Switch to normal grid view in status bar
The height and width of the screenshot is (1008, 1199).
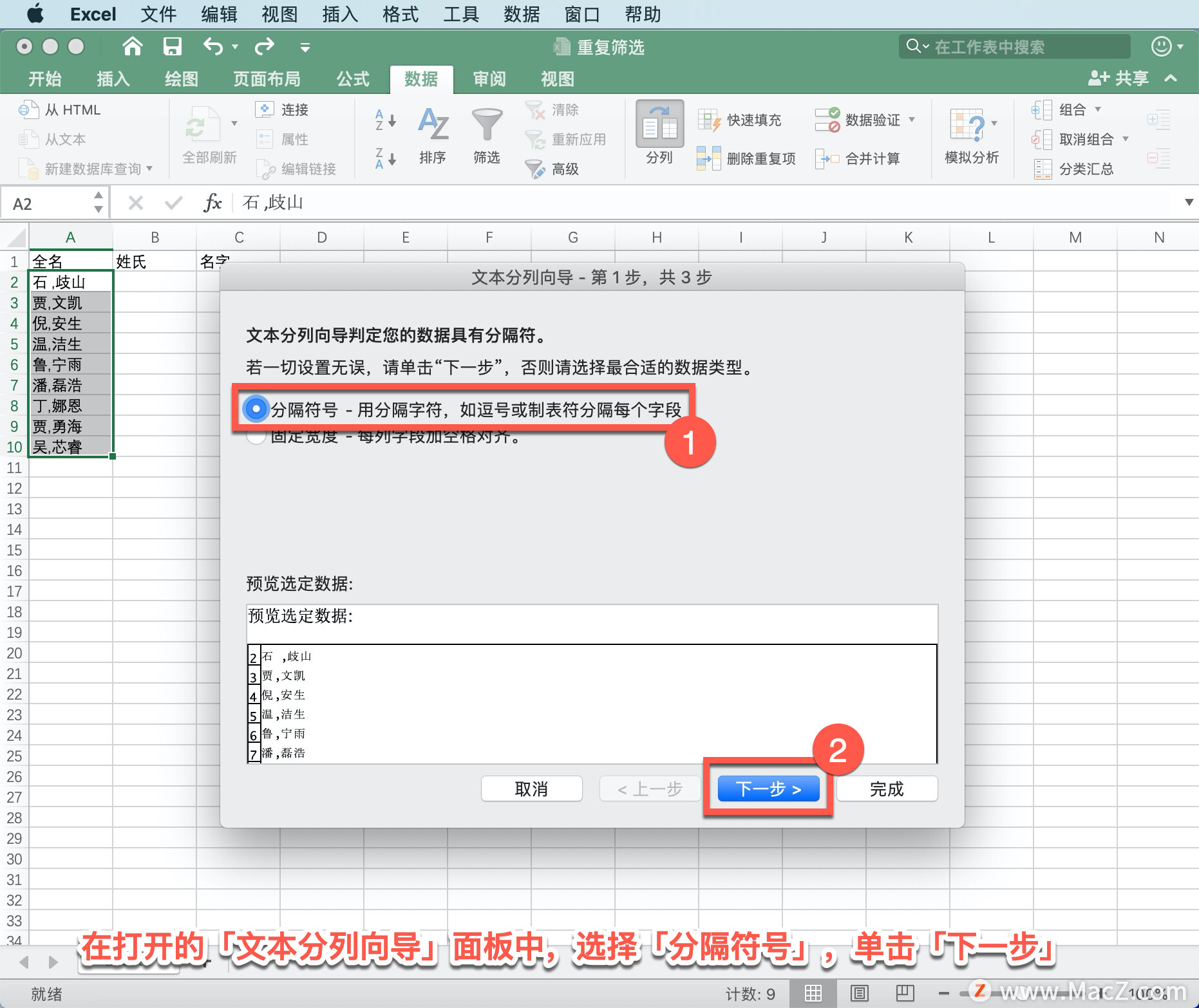813,993
